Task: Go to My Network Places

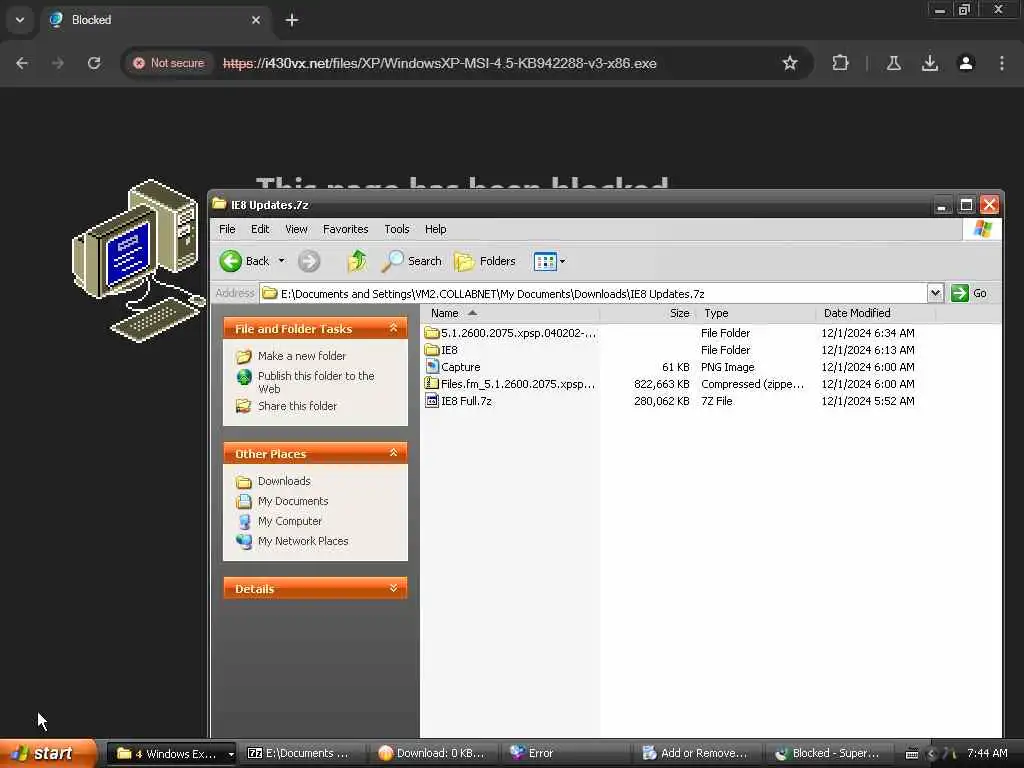Action: pyautogui.click(x=303, y=541)
